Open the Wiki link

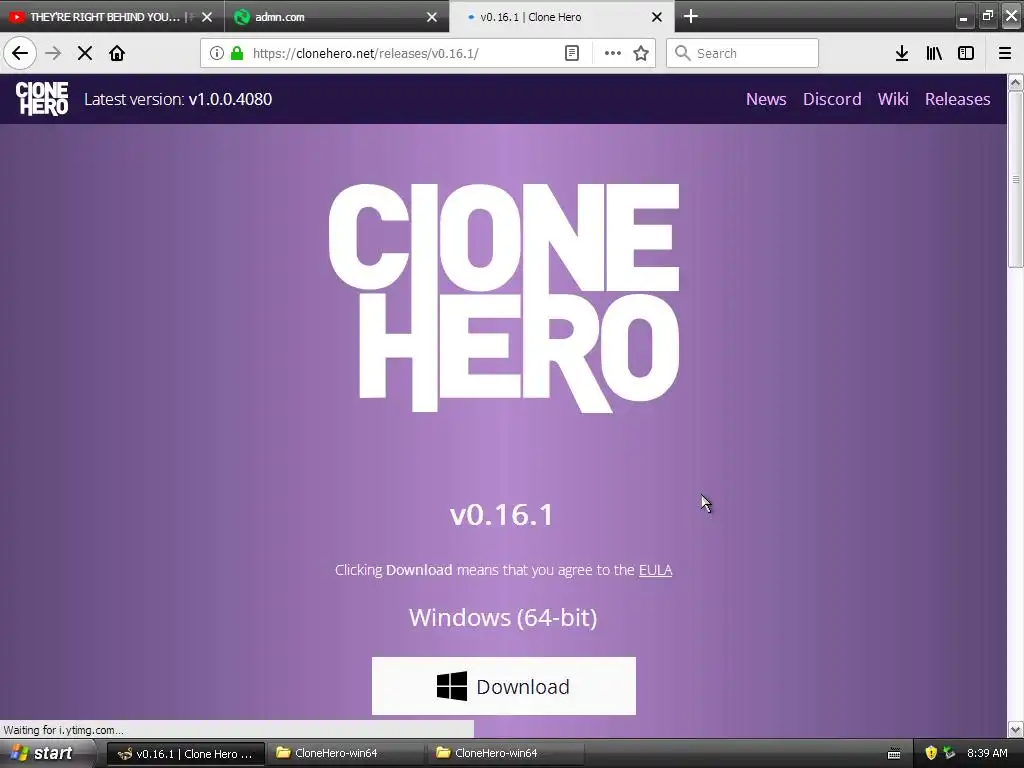pos(893,99)
